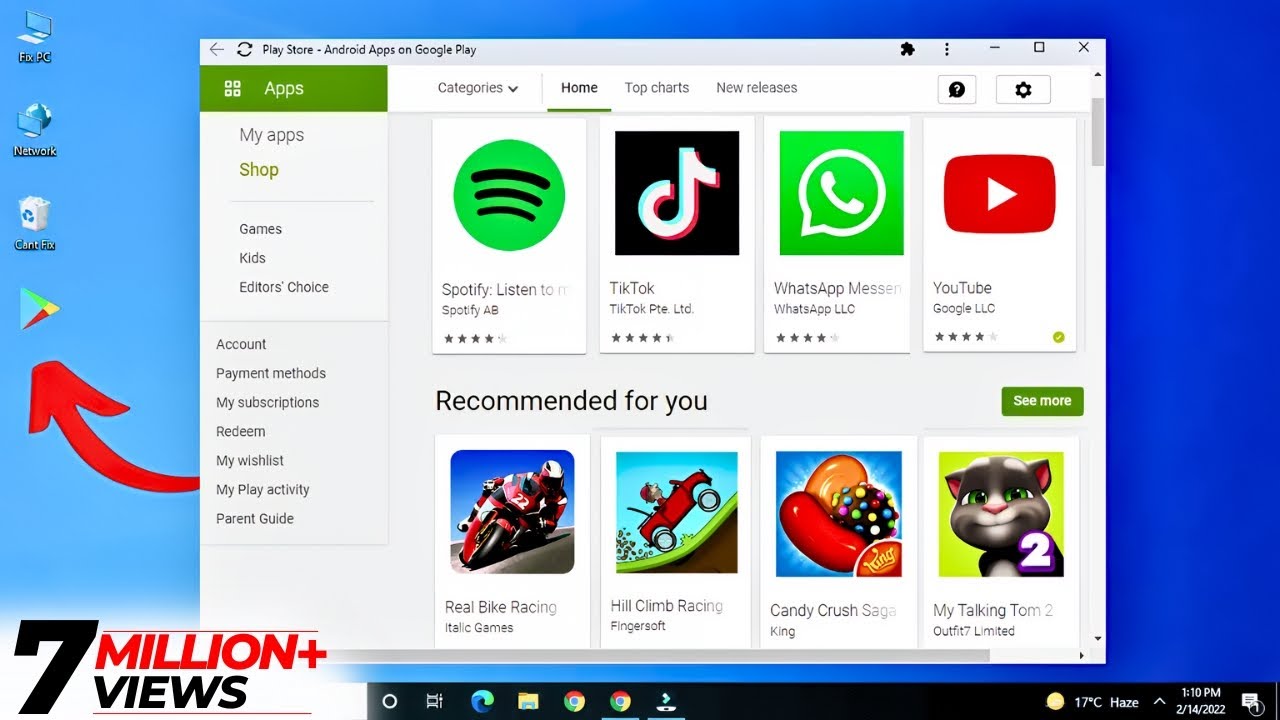1280x720 pixels.
Task: Click the scroll up arrow
Action: click(x=1098, y=75)
